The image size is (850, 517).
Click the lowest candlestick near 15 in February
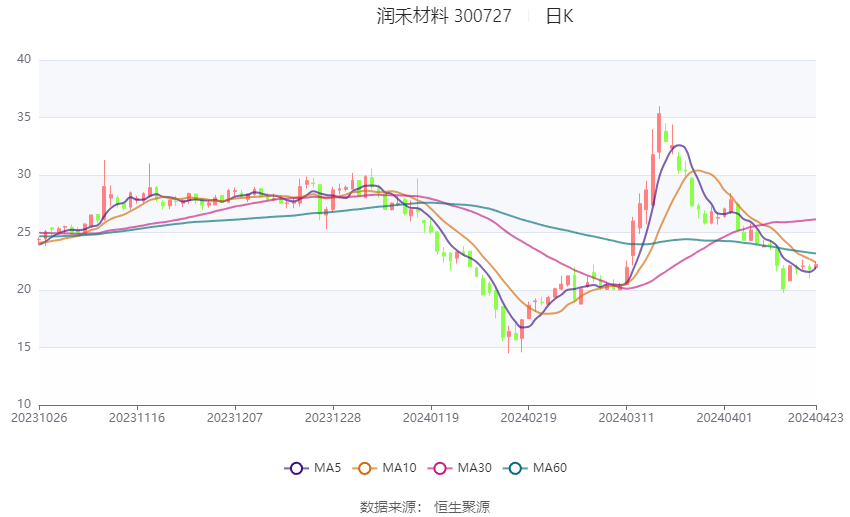(508, 339)
